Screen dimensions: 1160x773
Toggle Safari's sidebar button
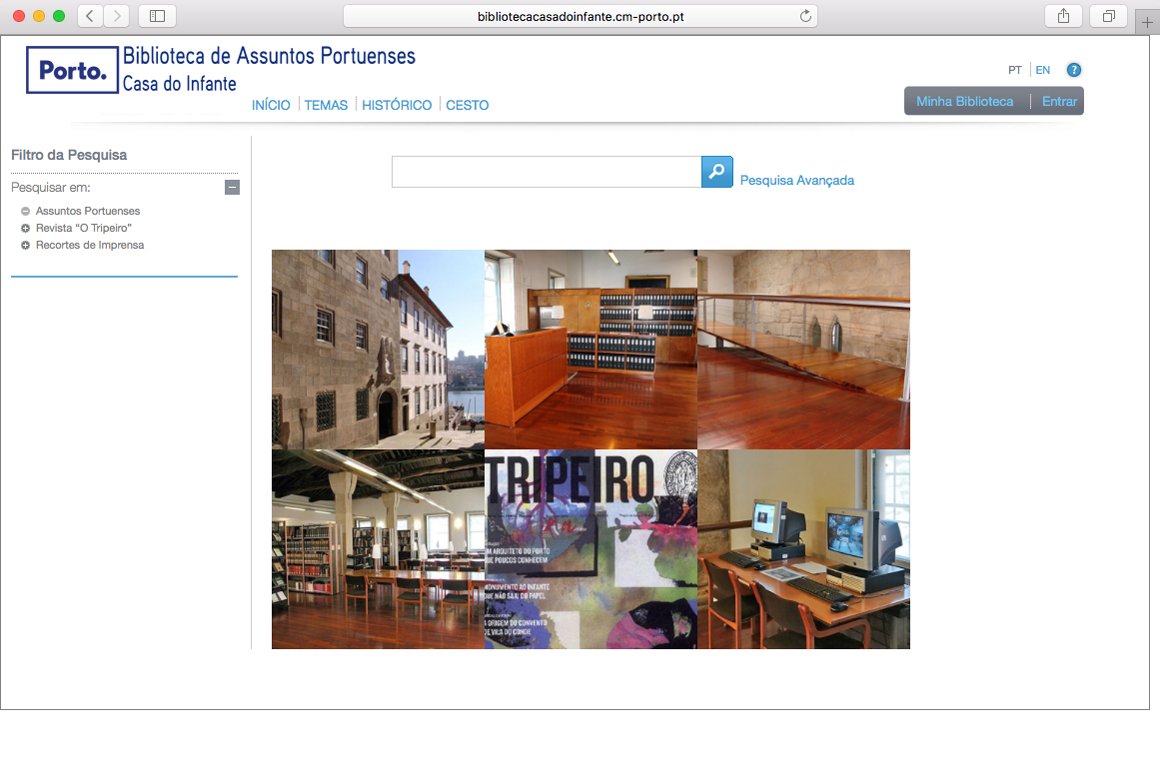[x=157, y=16]
